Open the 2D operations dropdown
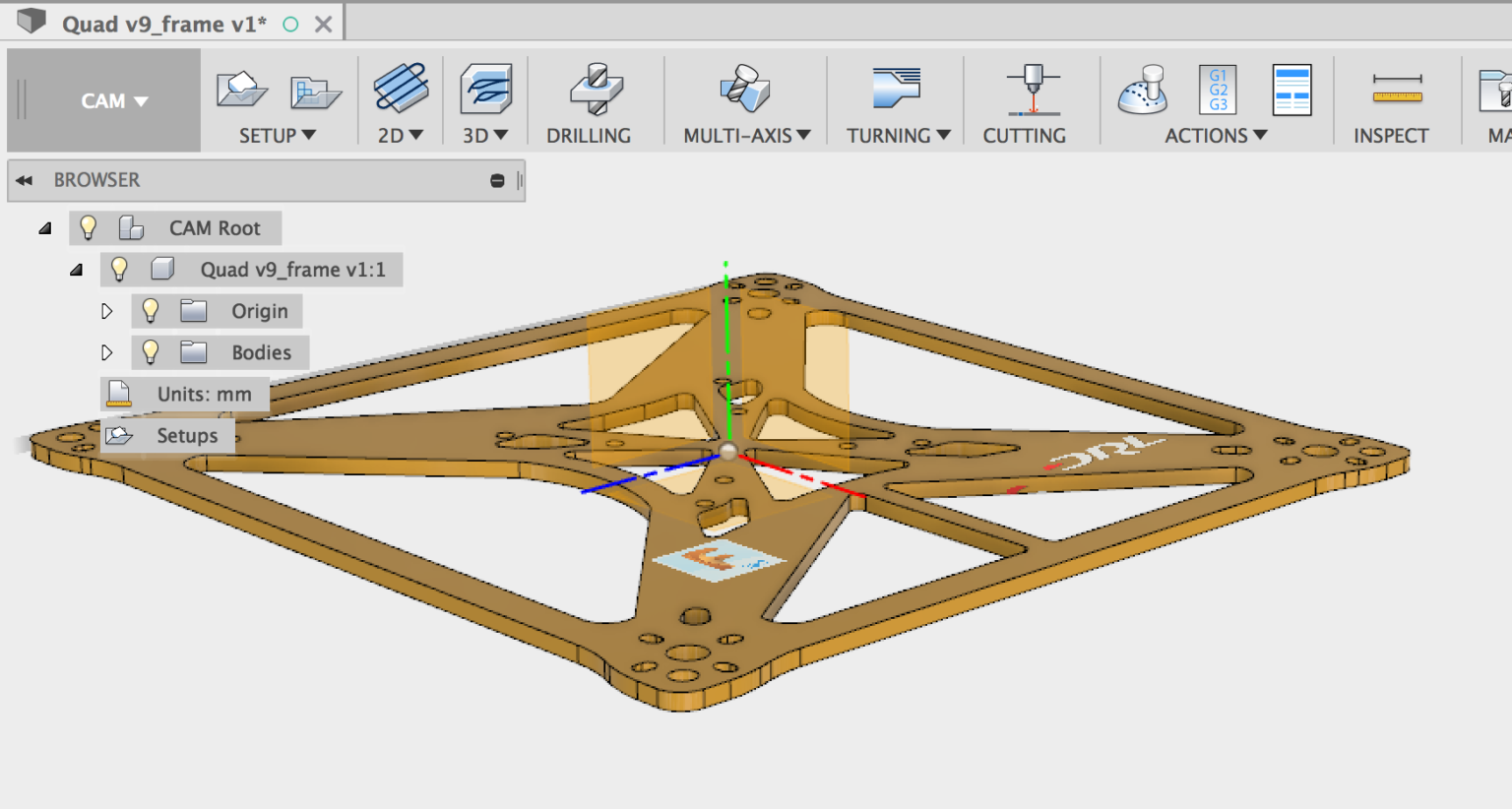 coord(400,136)
